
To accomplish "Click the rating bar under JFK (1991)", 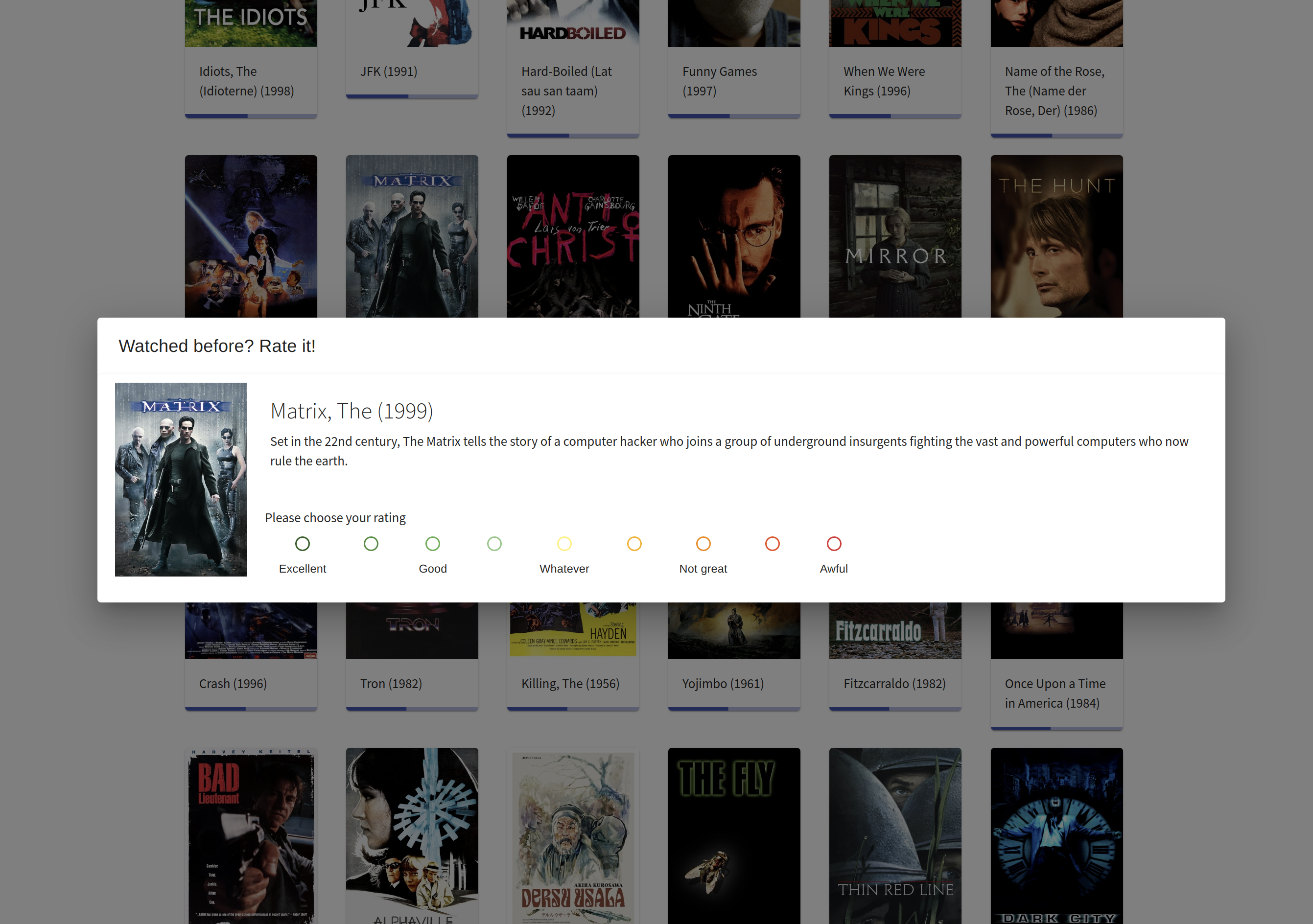I will pyautogui.click(x=412, y=96).
